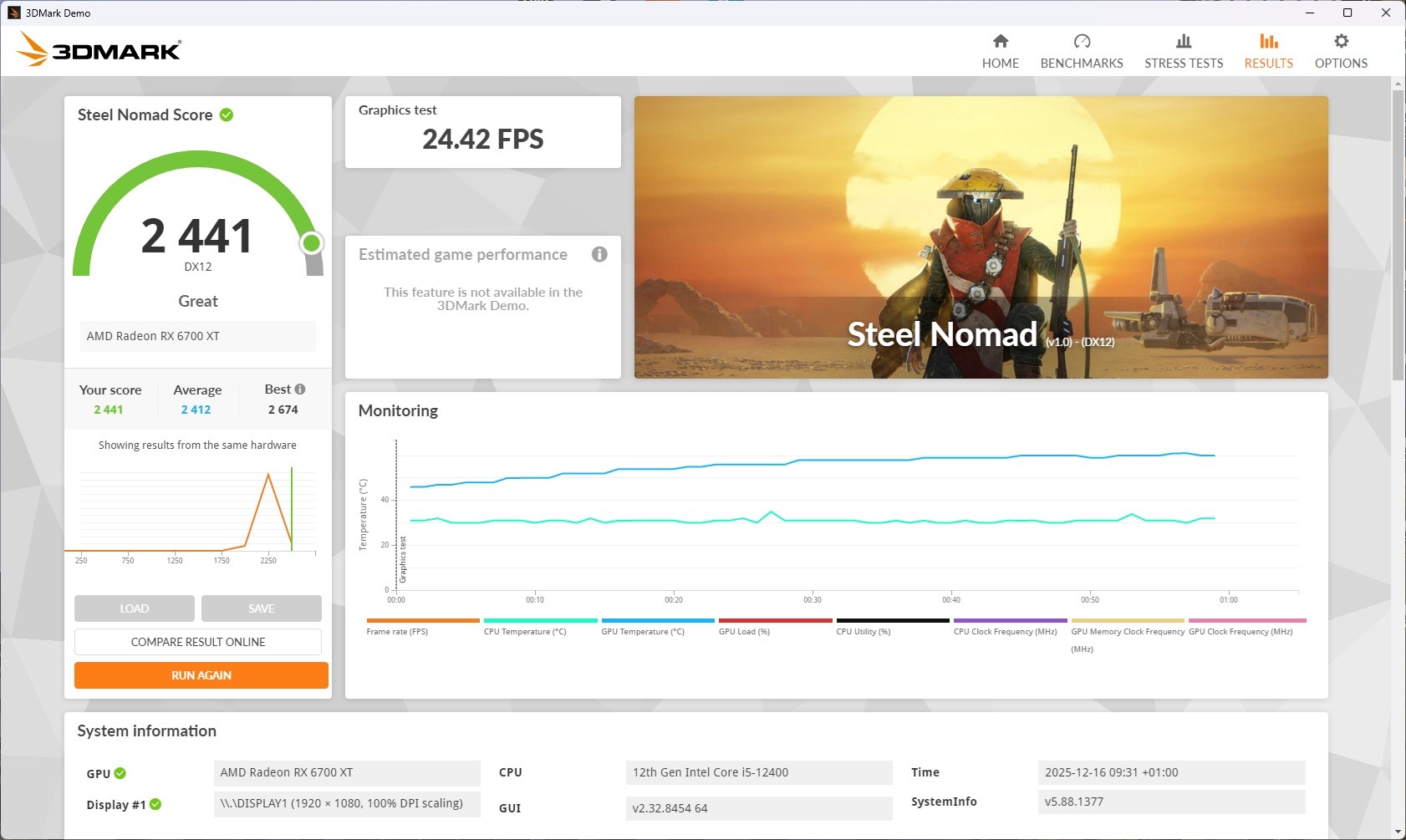Click the Average score value 2 412

(x=196, y=410)
